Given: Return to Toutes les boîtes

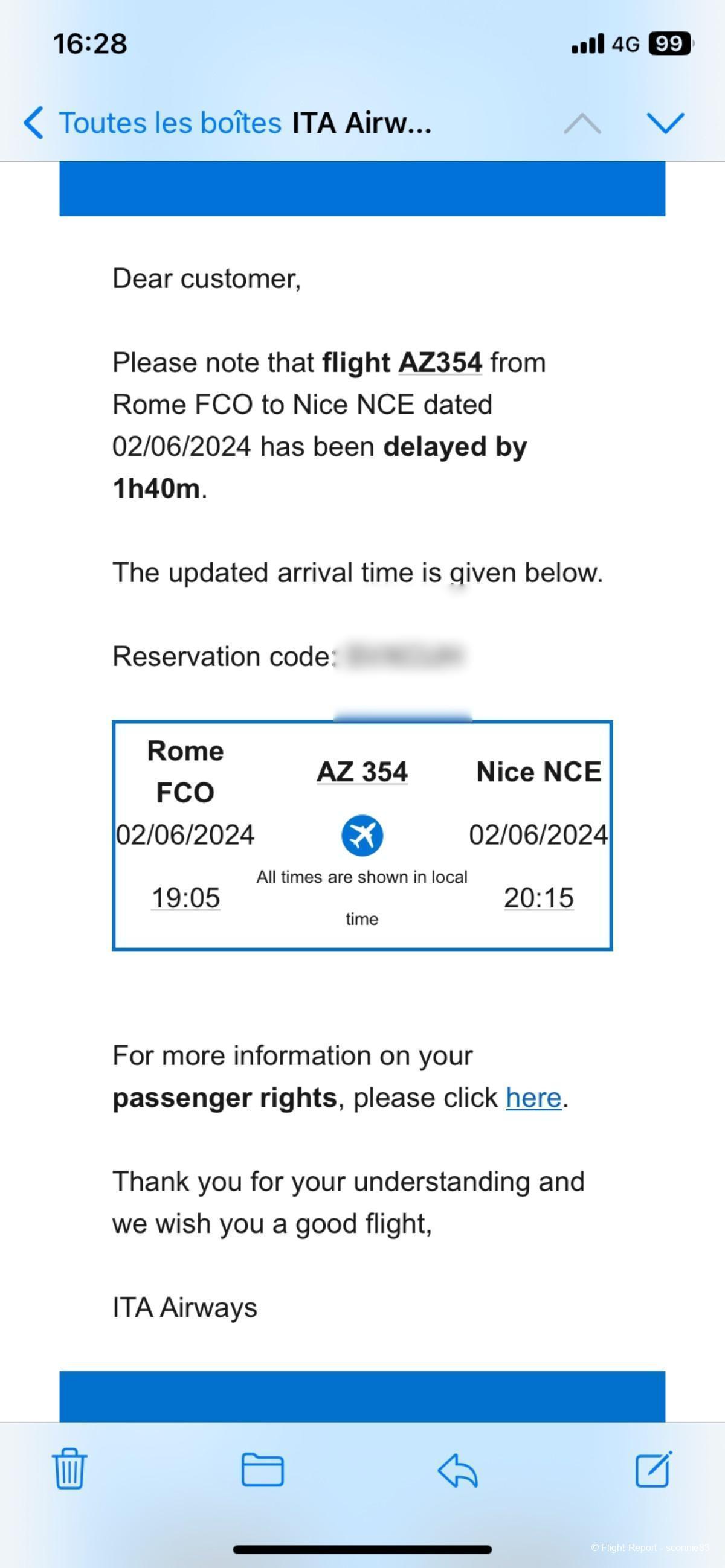Looking at the screenshot, I should [170, 123].
